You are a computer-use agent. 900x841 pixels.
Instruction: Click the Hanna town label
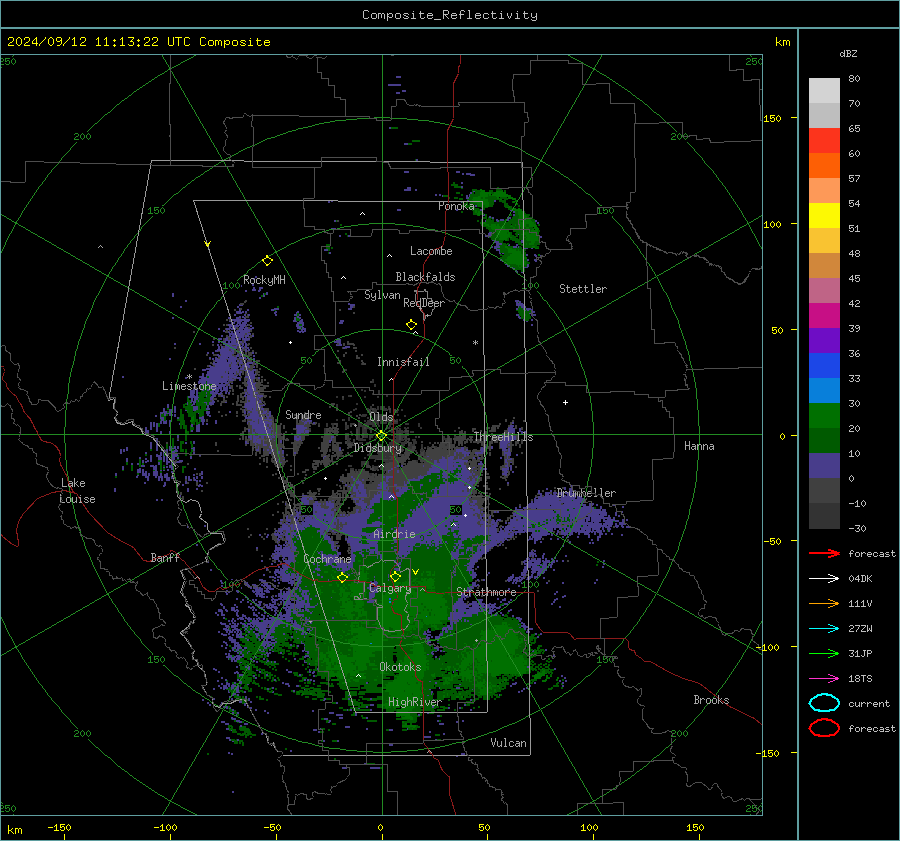tap(699, 446)
